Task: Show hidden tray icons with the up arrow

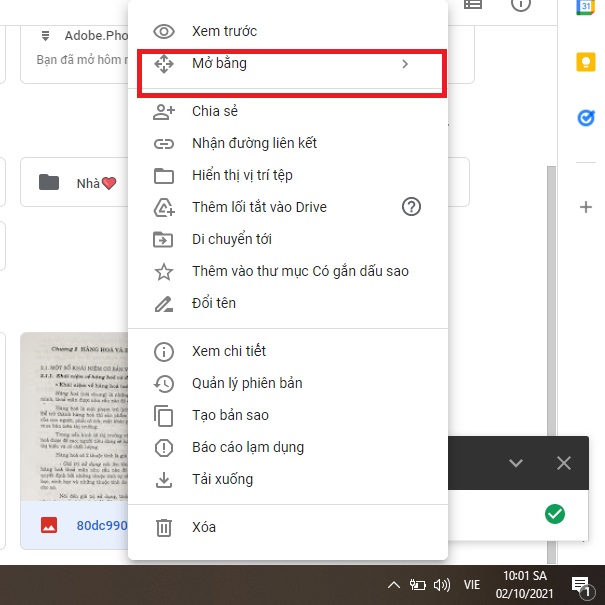Action: [394, 585]
